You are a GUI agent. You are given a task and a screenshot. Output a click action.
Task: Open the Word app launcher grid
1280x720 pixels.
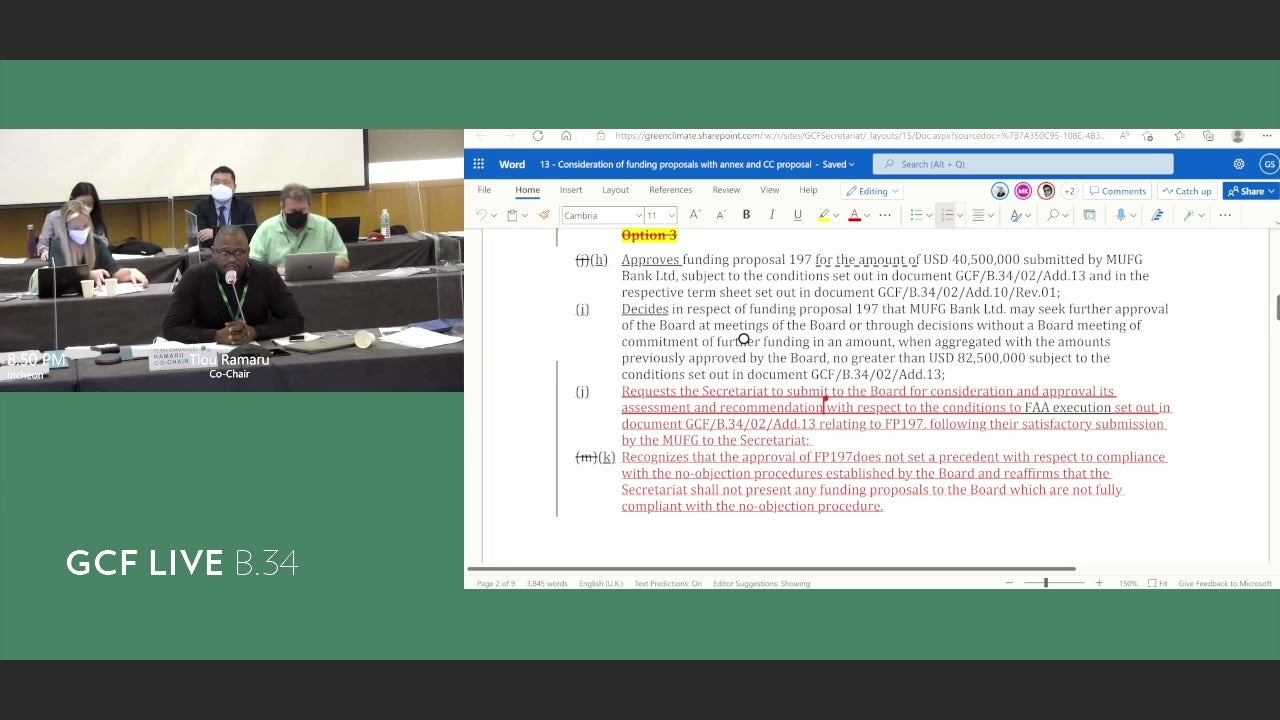(x=479, y=164)
